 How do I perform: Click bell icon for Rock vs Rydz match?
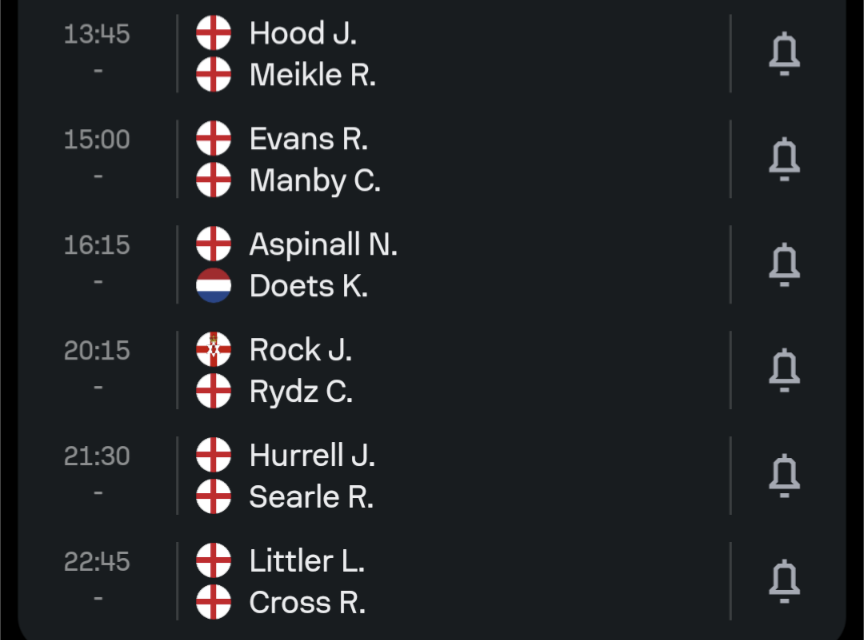click(x=784, y=370)
